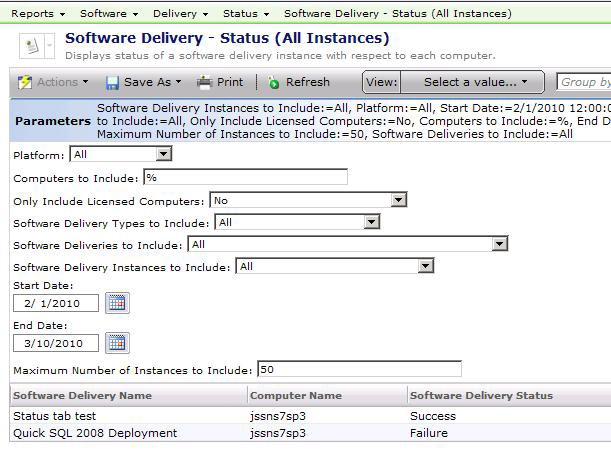The image size is (611, 466).
Task: Open the View 'Select a value...' dropdown
Action: (472, 82)
